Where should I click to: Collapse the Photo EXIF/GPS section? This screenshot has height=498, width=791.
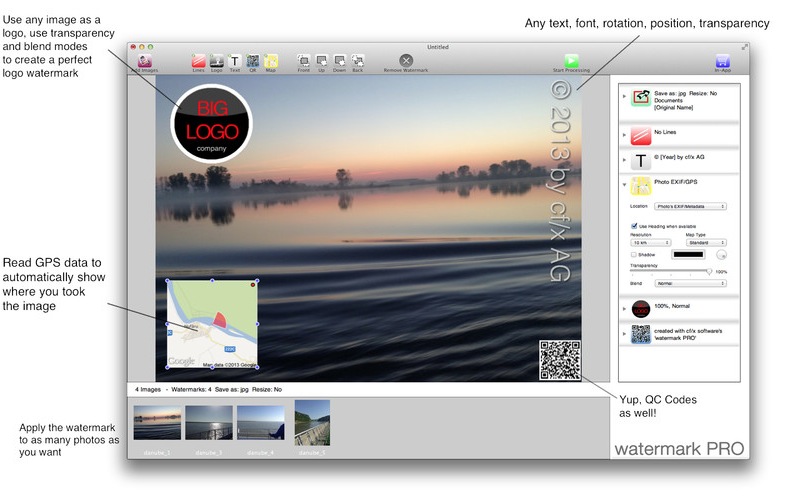624,184
